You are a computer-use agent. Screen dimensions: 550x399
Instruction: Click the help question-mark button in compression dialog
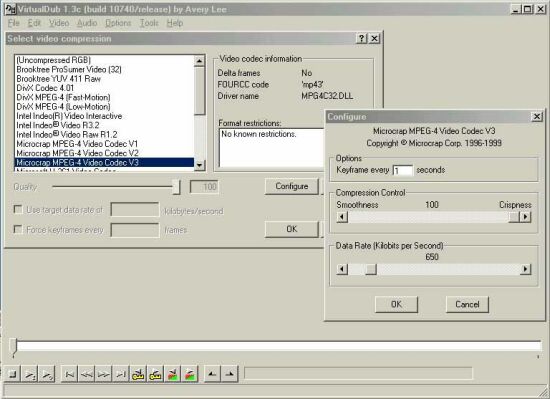[x=362, y=38]
